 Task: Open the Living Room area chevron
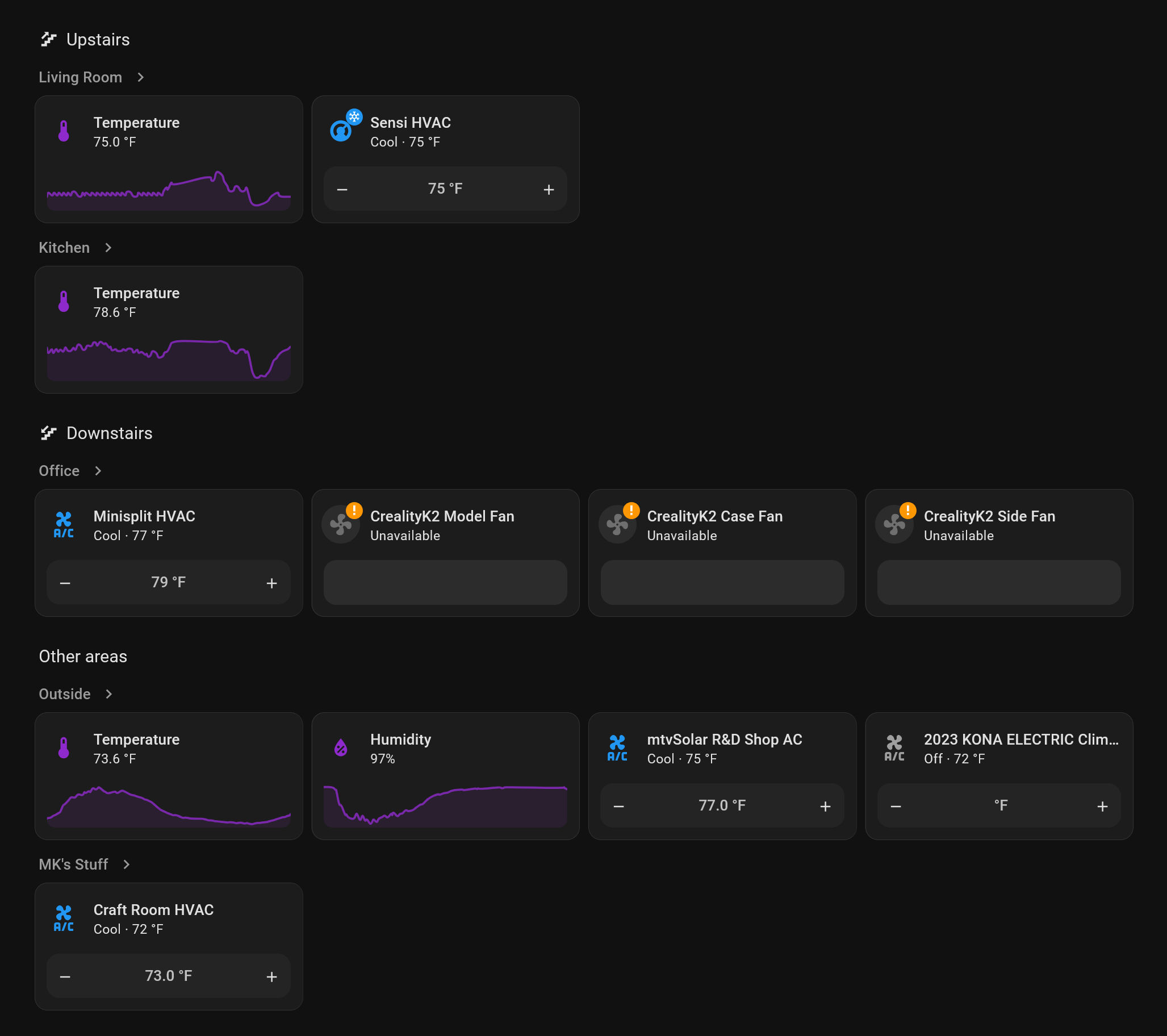140,77
